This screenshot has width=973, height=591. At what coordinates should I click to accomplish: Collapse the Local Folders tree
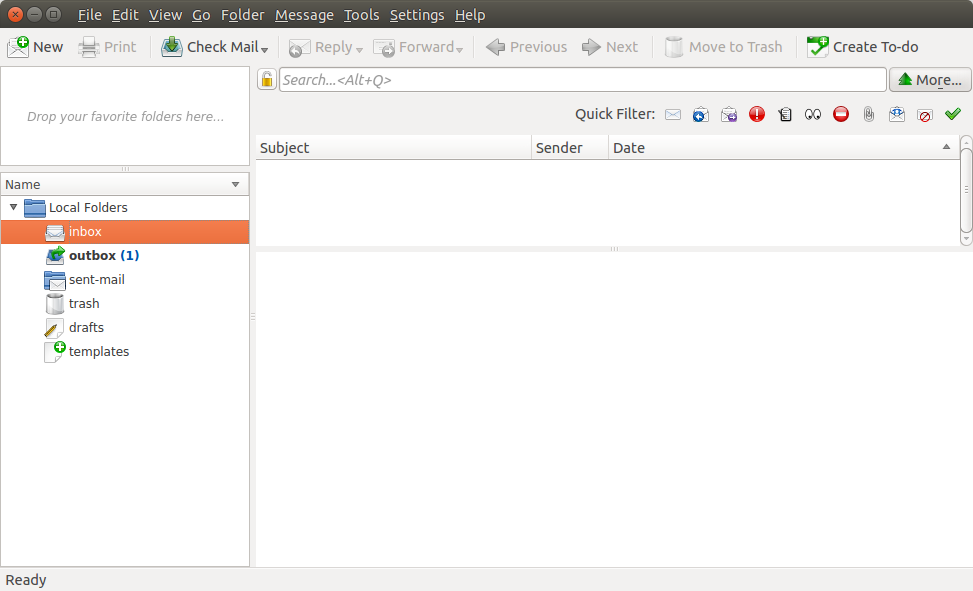14,208
